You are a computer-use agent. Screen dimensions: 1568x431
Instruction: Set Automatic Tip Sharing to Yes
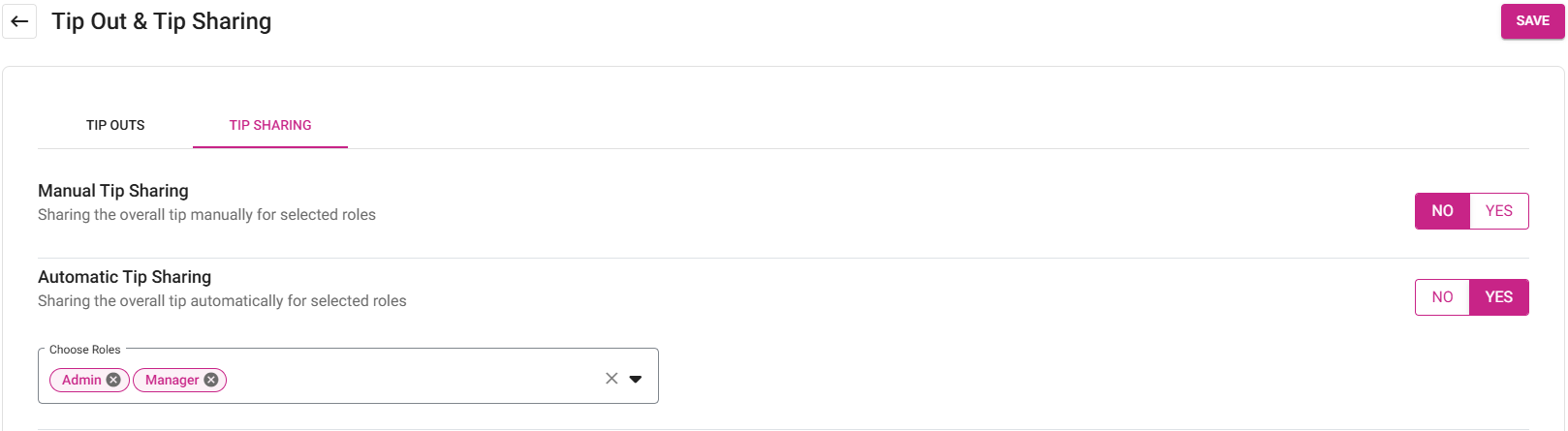tap(1498, 297)
